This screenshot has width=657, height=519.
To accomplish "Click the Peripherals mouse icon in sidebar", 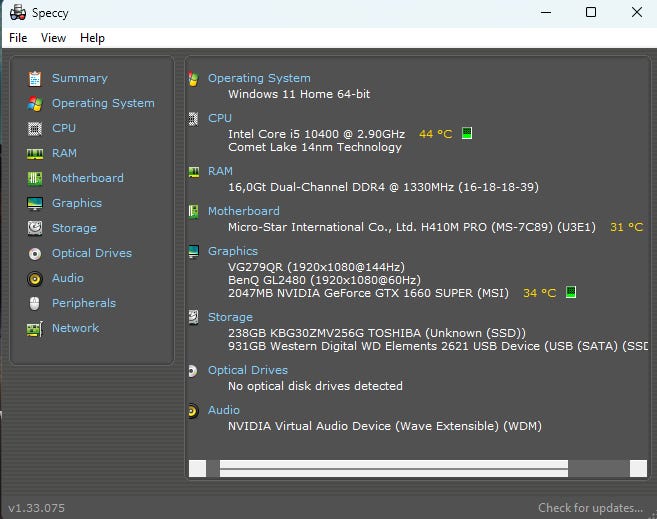I will click(35, 303).
